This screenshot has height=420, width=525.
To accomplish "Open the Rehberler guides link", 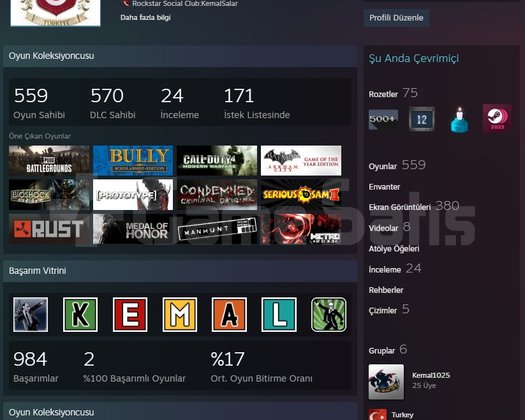I will pos(386,290).
